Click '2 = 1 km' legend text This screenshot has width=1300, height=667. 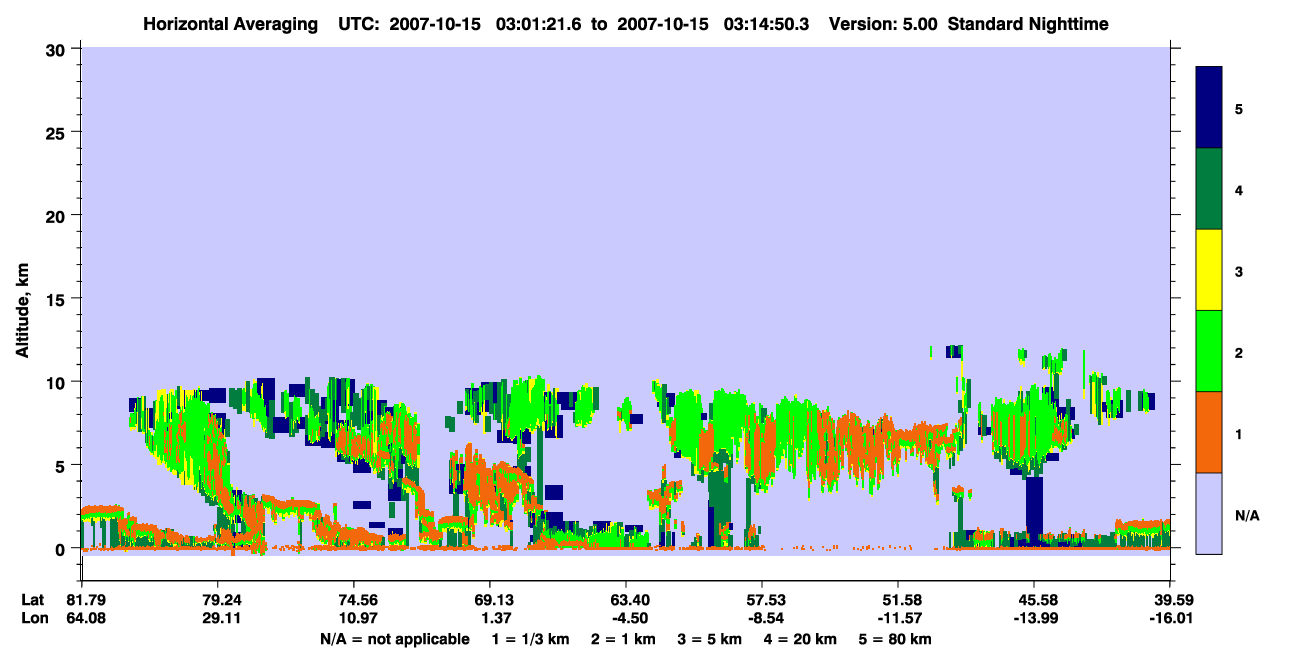(625, 639)
